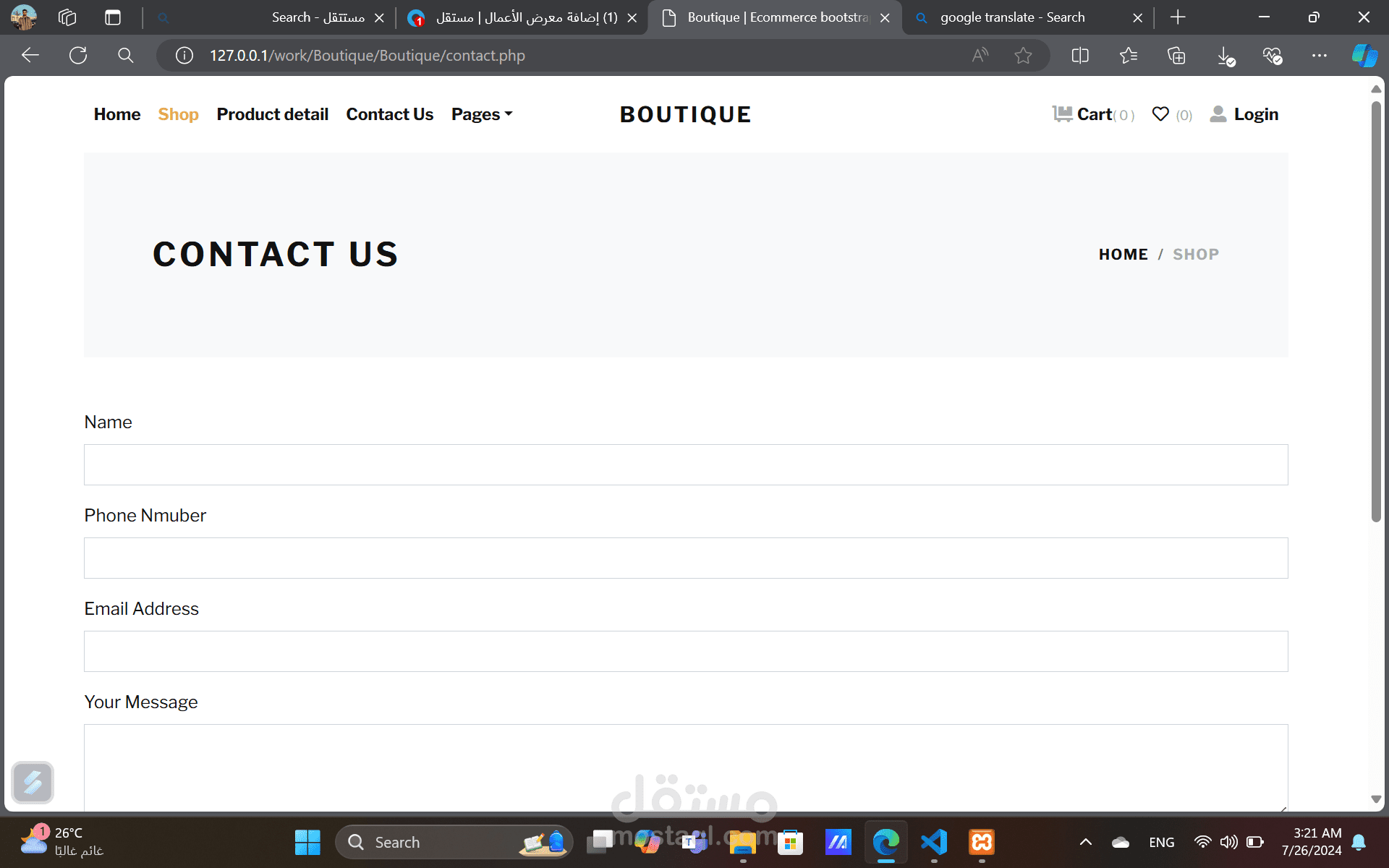Click inside the Name input field
The width and height of the screenshot is (1389, 868).
(x=685, y=464)
